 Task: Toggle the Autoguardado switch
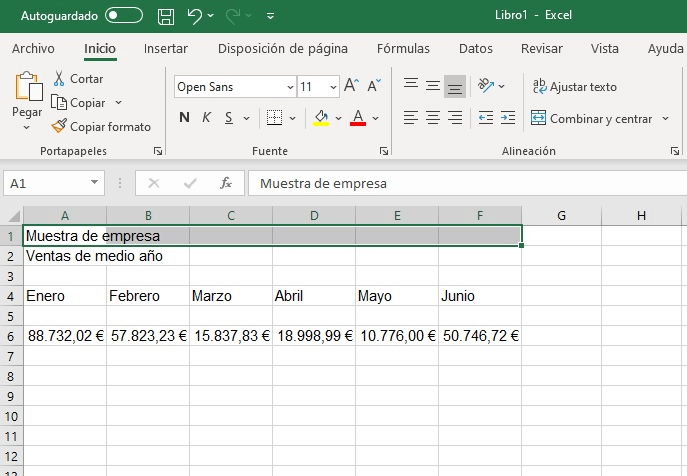[124, 16]
